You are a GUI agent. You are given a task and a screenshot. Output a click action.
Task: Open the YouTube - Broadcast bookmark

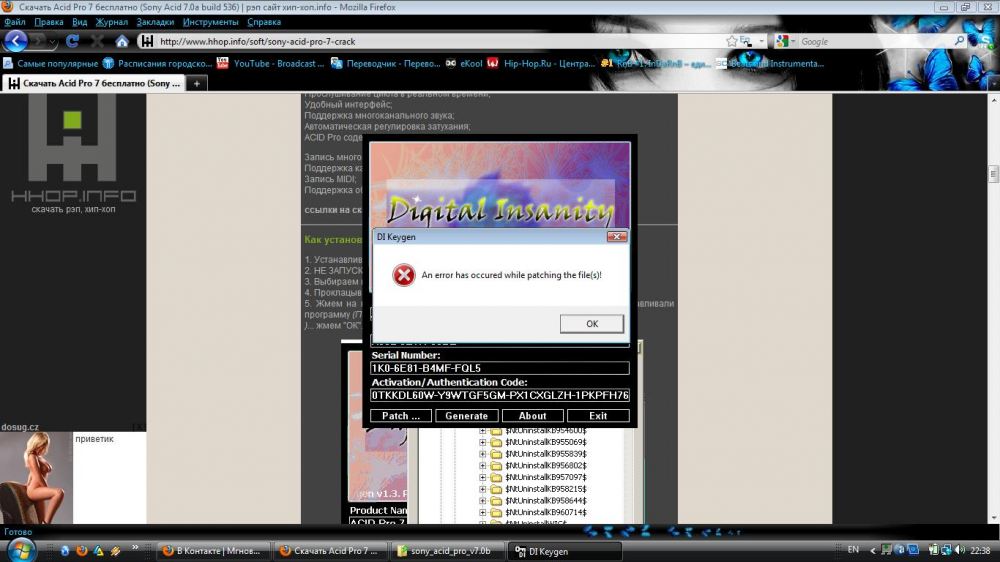(270, 63)
